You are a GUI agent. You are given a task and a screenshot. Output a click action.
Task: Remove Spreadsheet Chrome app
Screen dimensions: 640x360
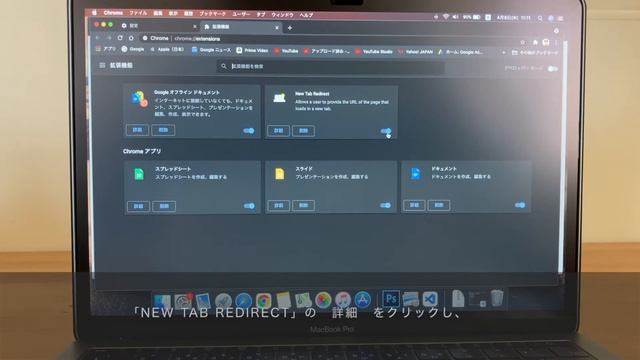click(x=164, y=206)
